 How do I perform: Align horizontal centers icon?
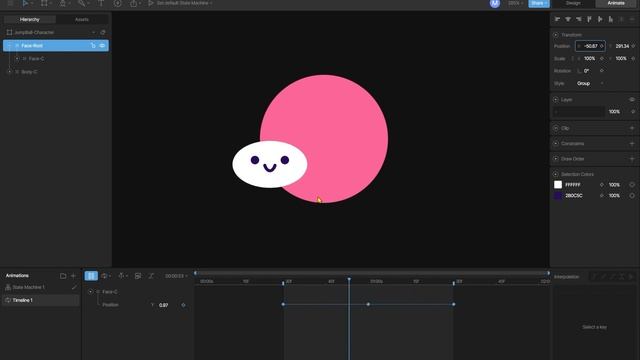tap(568, 19)
